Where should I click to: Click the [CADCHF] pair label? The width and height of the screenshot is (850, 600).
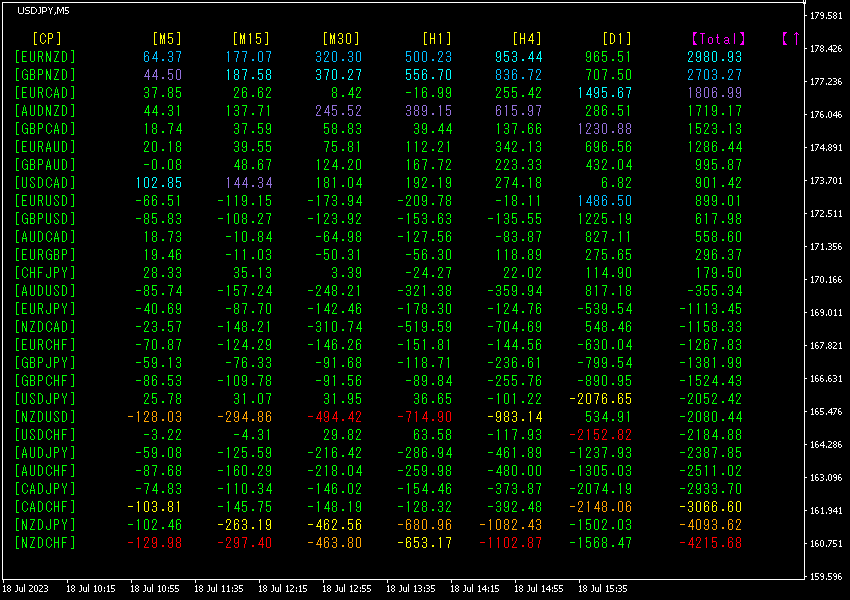coord(45,507)
